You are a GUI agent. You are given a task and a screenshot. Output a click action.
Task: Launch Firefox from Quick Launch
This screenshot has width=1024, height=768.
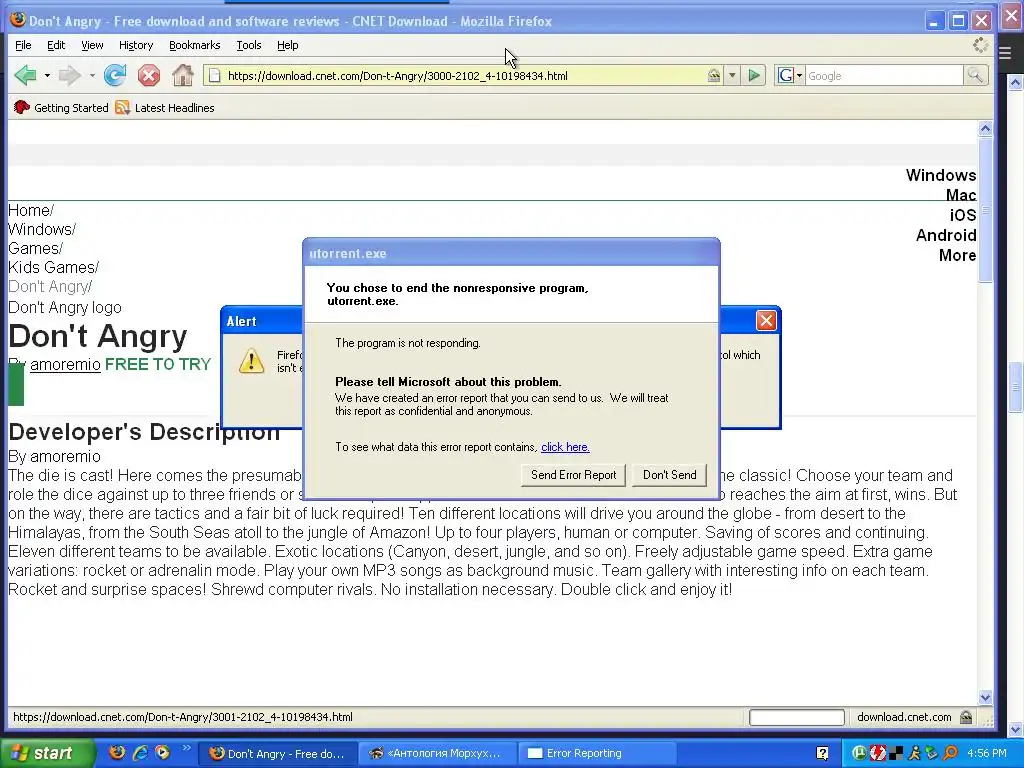pyautogui.click(x=118, y=752)
